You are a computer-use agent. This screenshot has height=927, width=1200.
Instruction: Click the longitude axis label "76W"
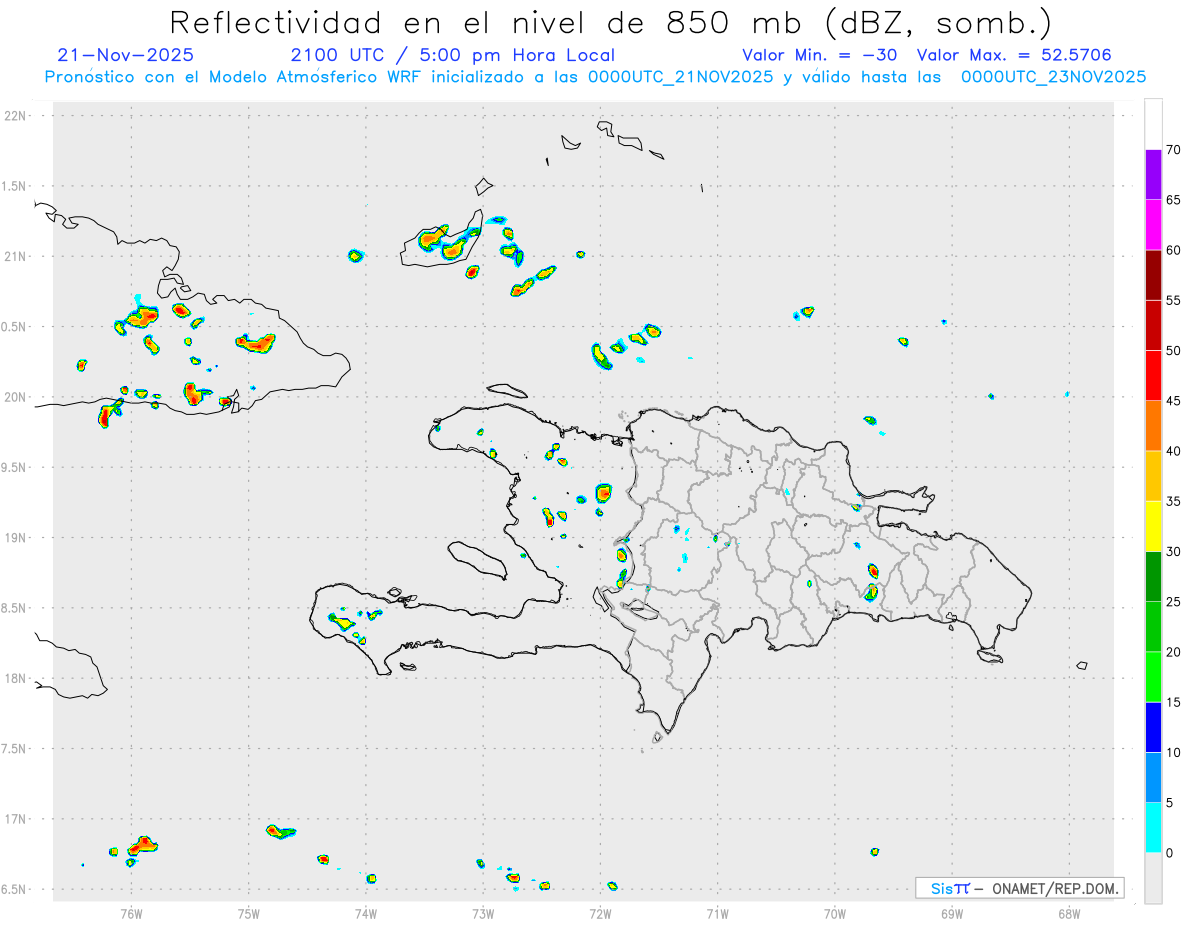[131, 913]
